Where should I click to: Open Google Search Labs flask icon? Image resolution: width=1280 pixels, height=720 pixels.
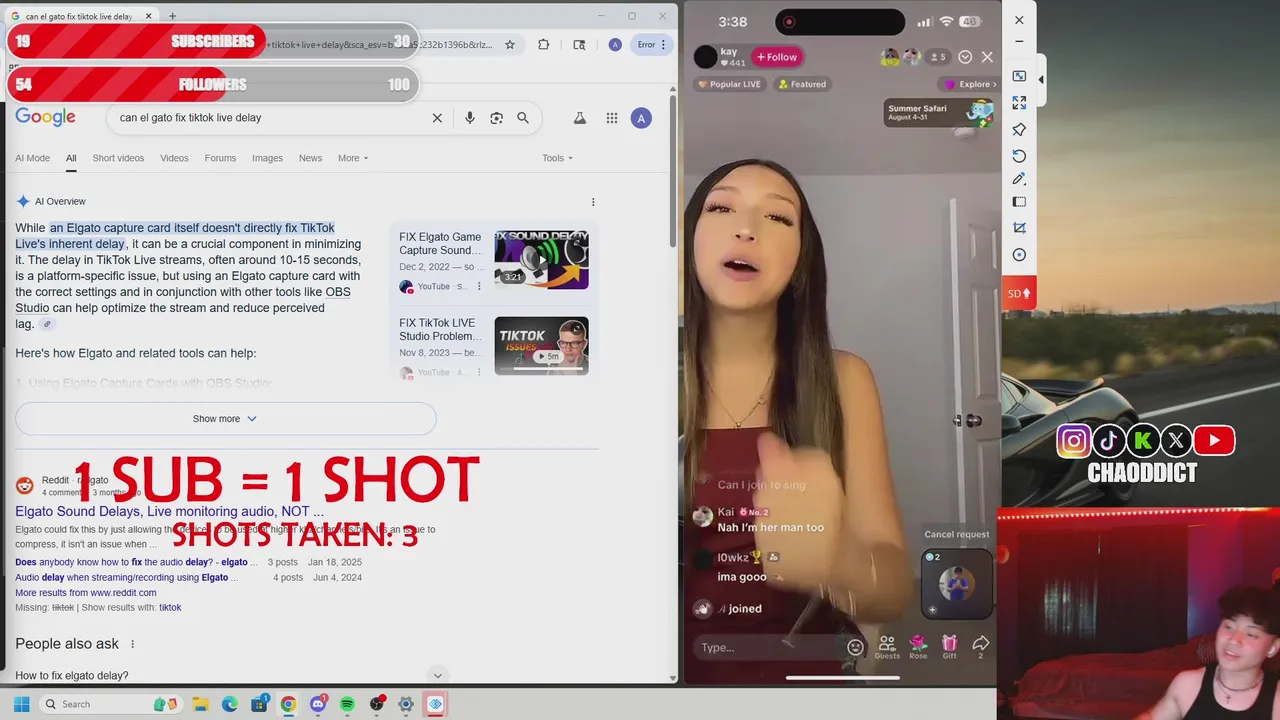[579, 118]
